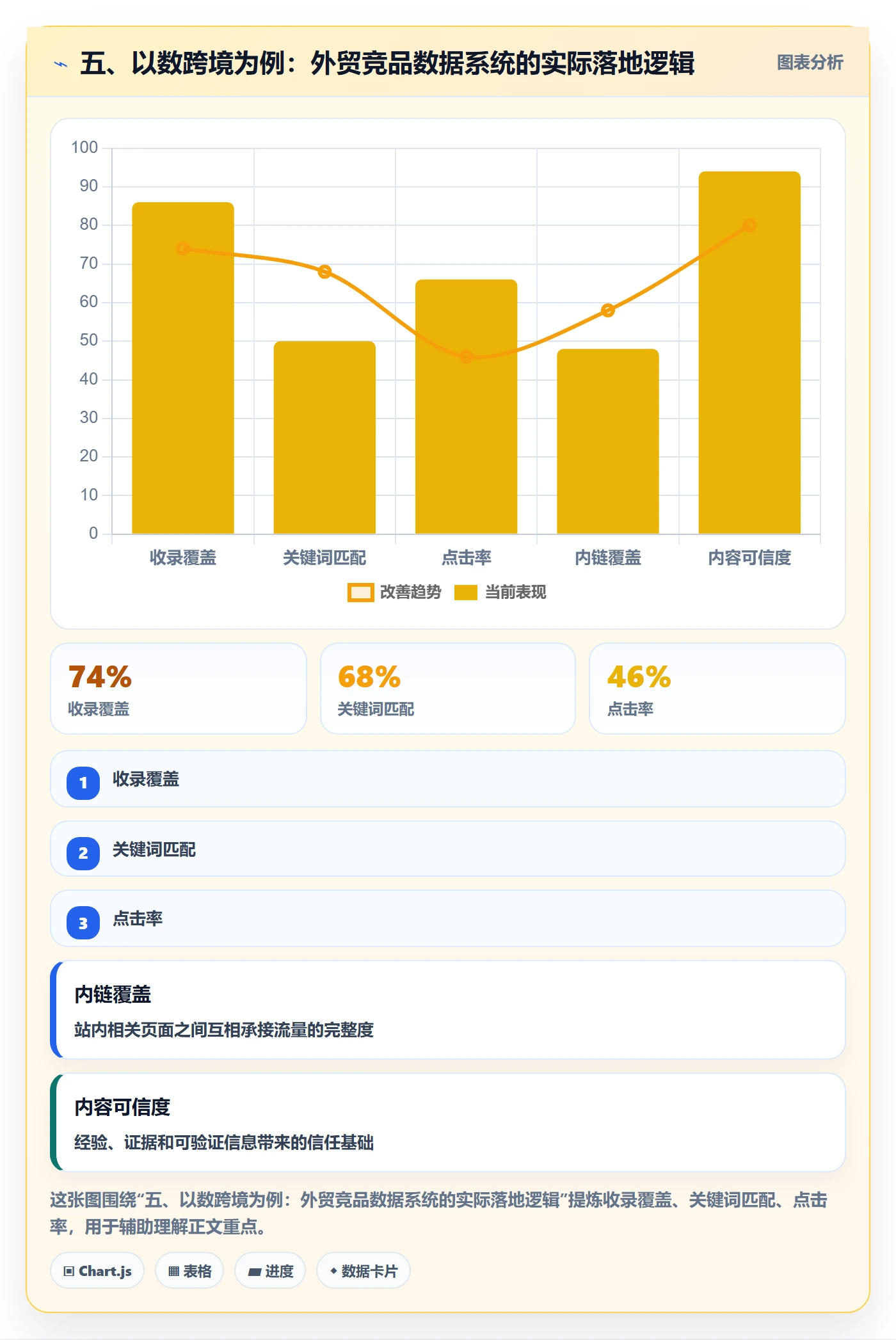Open the 46% 点击率 data card
The image size is (896, 1340).
717,689
